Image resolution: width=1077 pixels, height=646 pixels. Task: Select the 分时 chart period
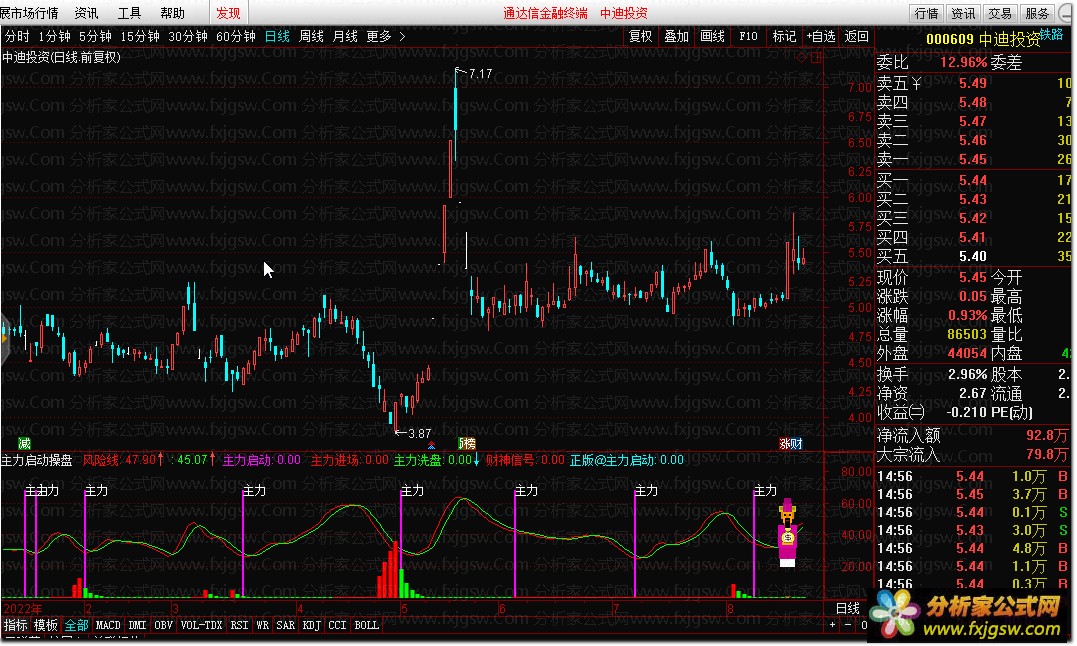[17, 36]
